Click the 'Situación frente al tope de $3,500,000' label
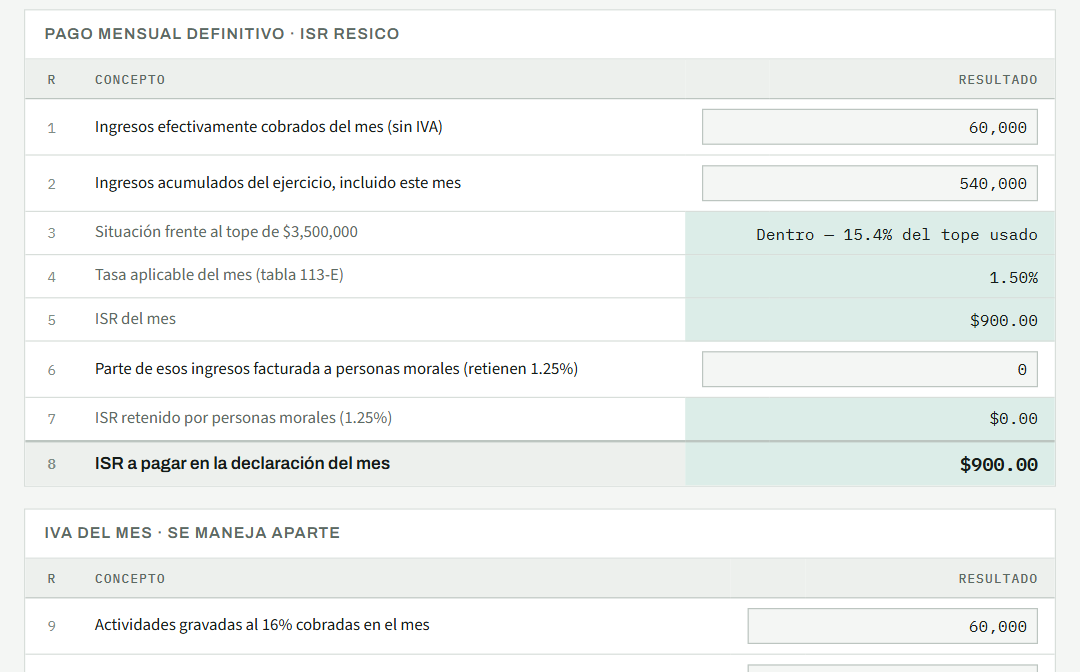The height and width of the screenshot is (672, 1080). point(226,232)
